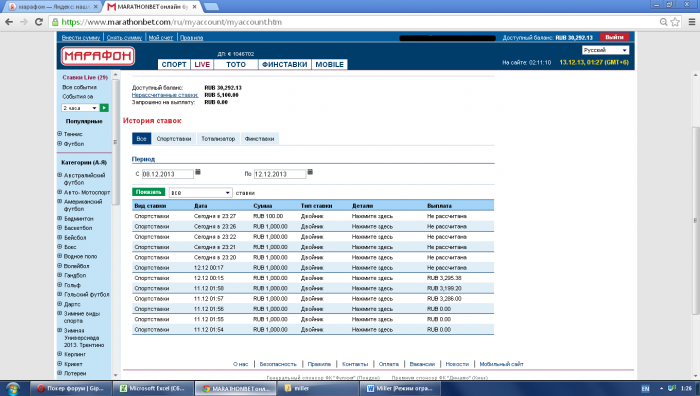Open the 2 часа time dropdown
The width and height of the screenshot is (700, 396).
click(x=80, y=108)
